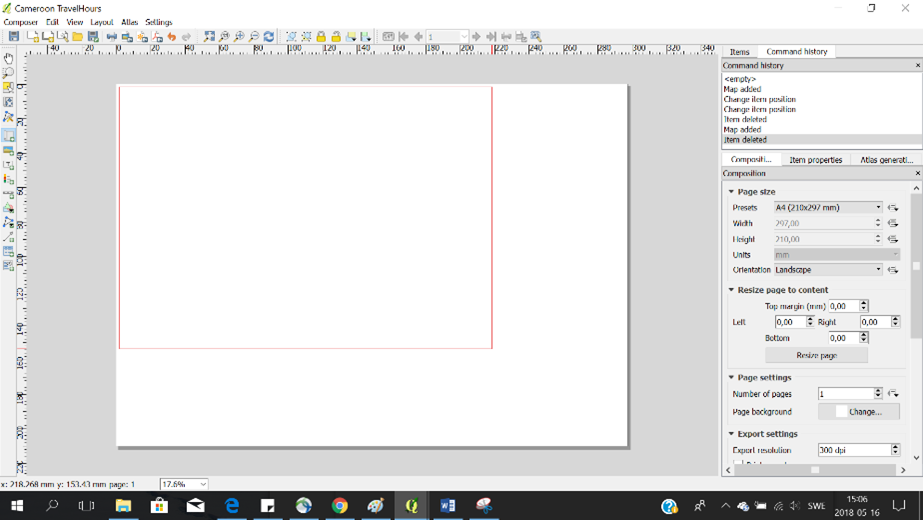
Task: Toggle the Preview Atlas icon
Action: (388, 37)
